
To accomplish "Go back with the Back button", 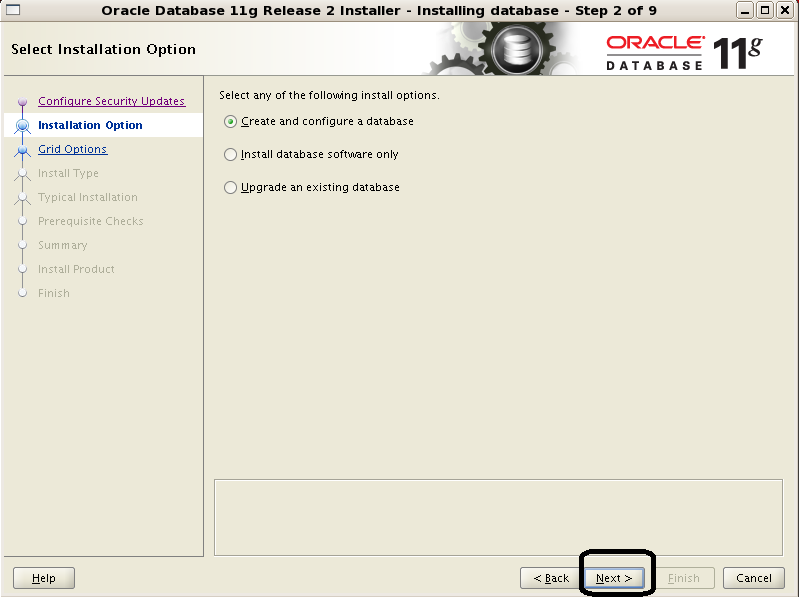I will point(550,578).
